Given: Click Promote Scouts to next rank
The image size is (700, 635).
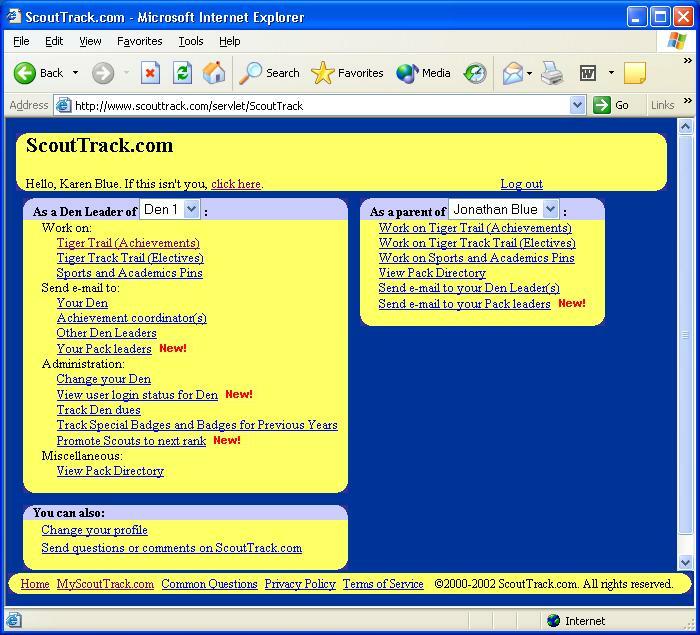Looking at the screenshot, I should click(131, 441).
